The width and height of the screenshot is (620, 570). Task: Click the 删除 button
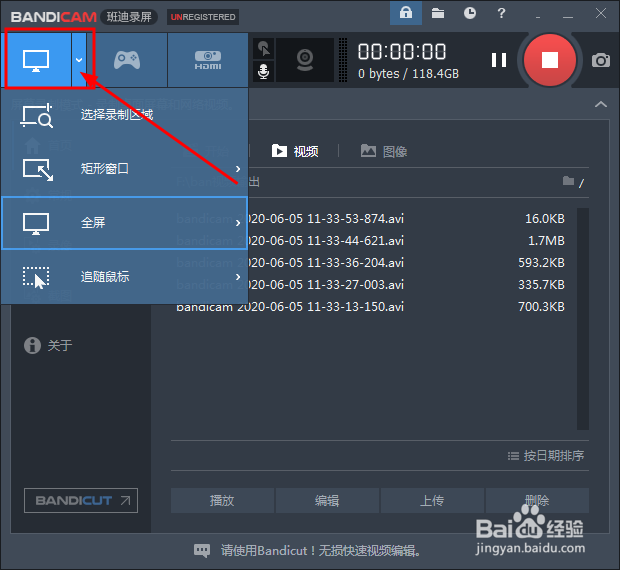(x=537, y=500)
